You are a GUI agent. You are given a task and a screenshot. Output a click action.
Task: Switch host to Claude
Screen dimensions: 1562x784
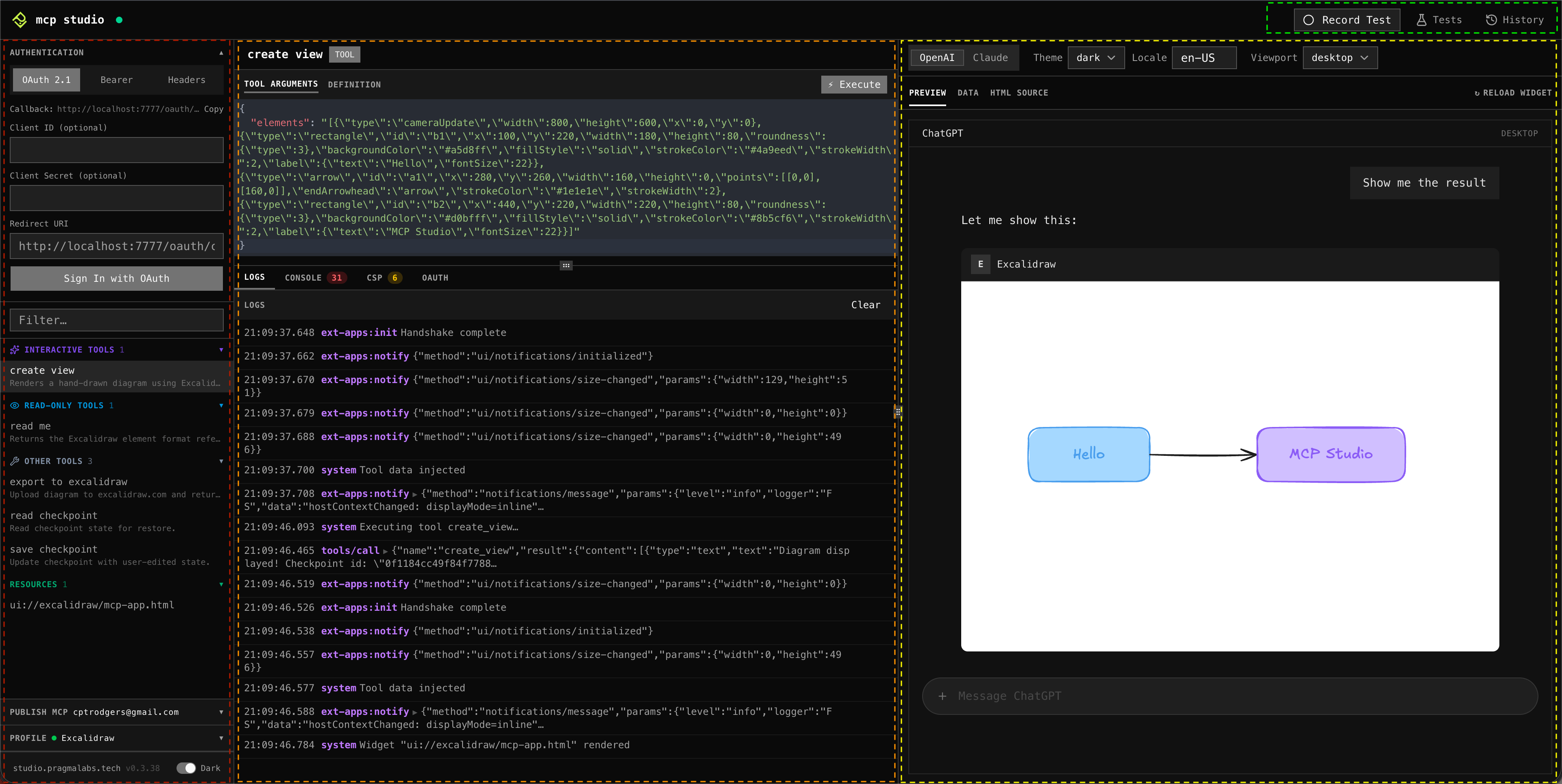[990, 58]
